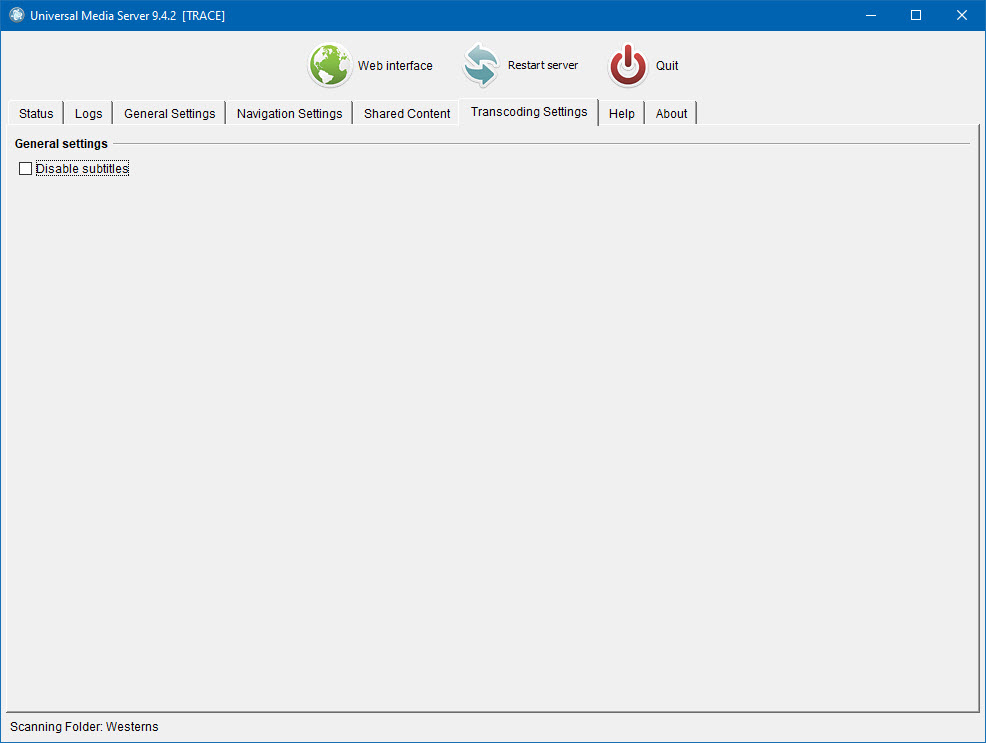Select the Navigation Settings tab
Image resolution: width=986 pixels, height=743 pixels.
289,114
